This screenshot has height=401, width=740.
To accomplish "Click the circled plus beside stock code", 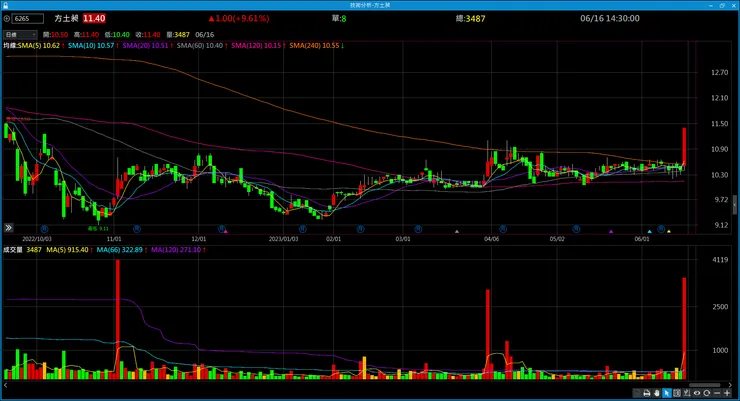I will pyautogui.click(x=7, y=19).
